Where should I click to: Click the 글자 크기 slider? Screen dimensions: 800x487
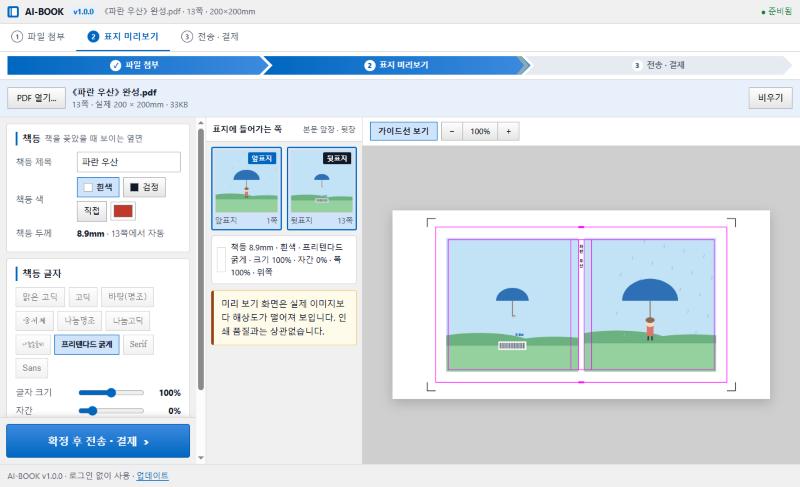pos(111,393)
